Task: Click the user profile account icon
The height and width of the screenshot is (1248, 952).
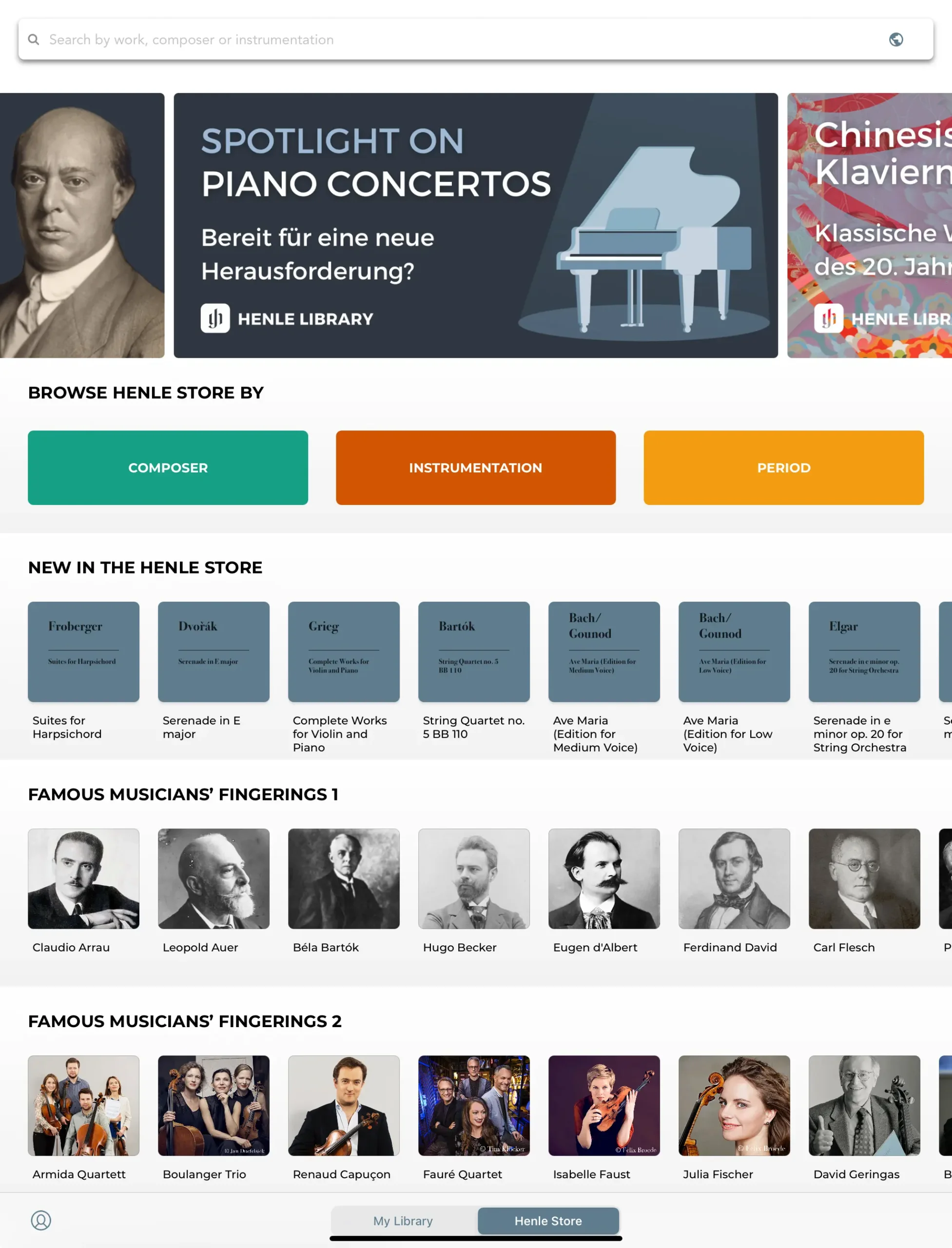Action: (40, 1220)
